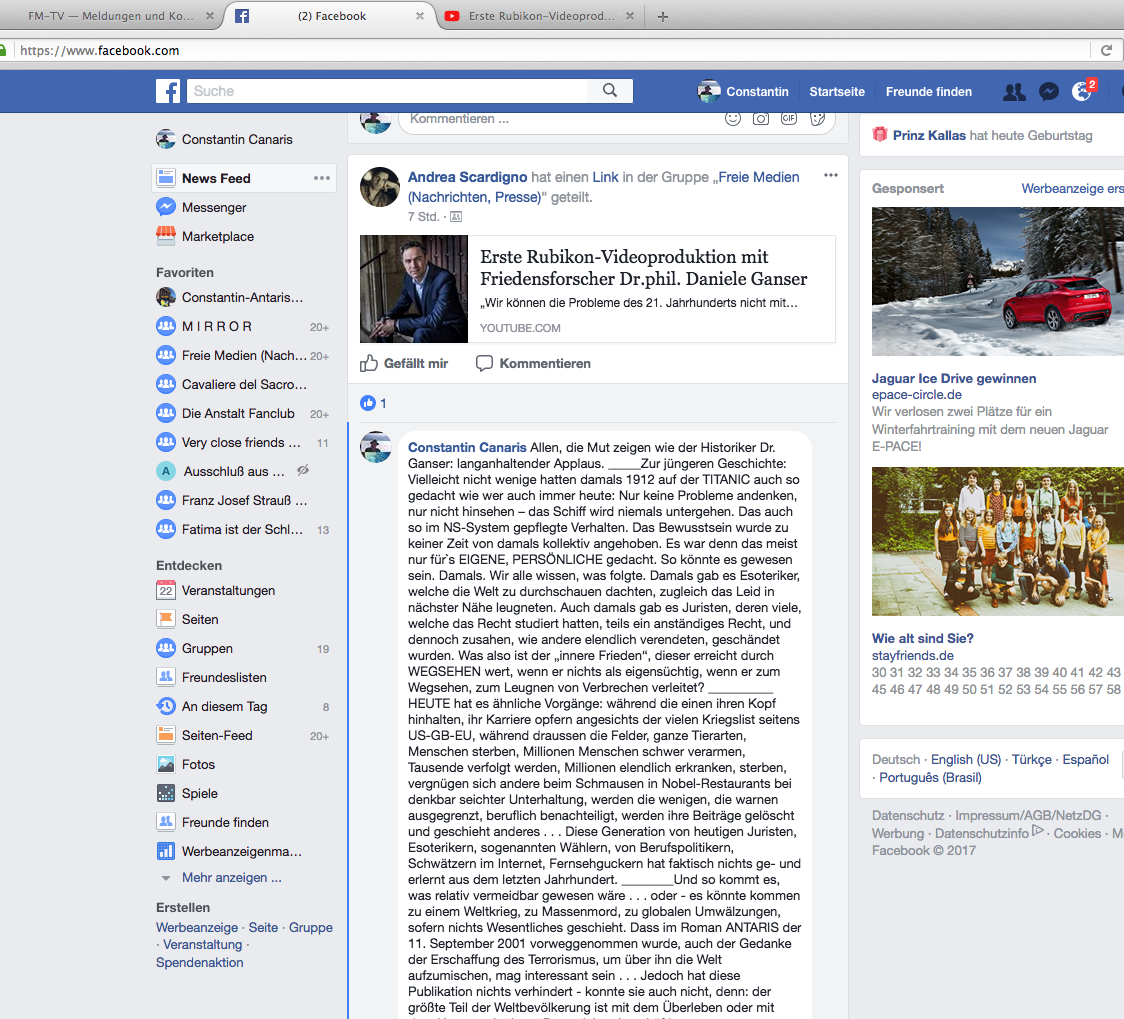Open the Ausschluß aus … shortcut
This screenshot has height=1019, width=1124.
(233, 472)
